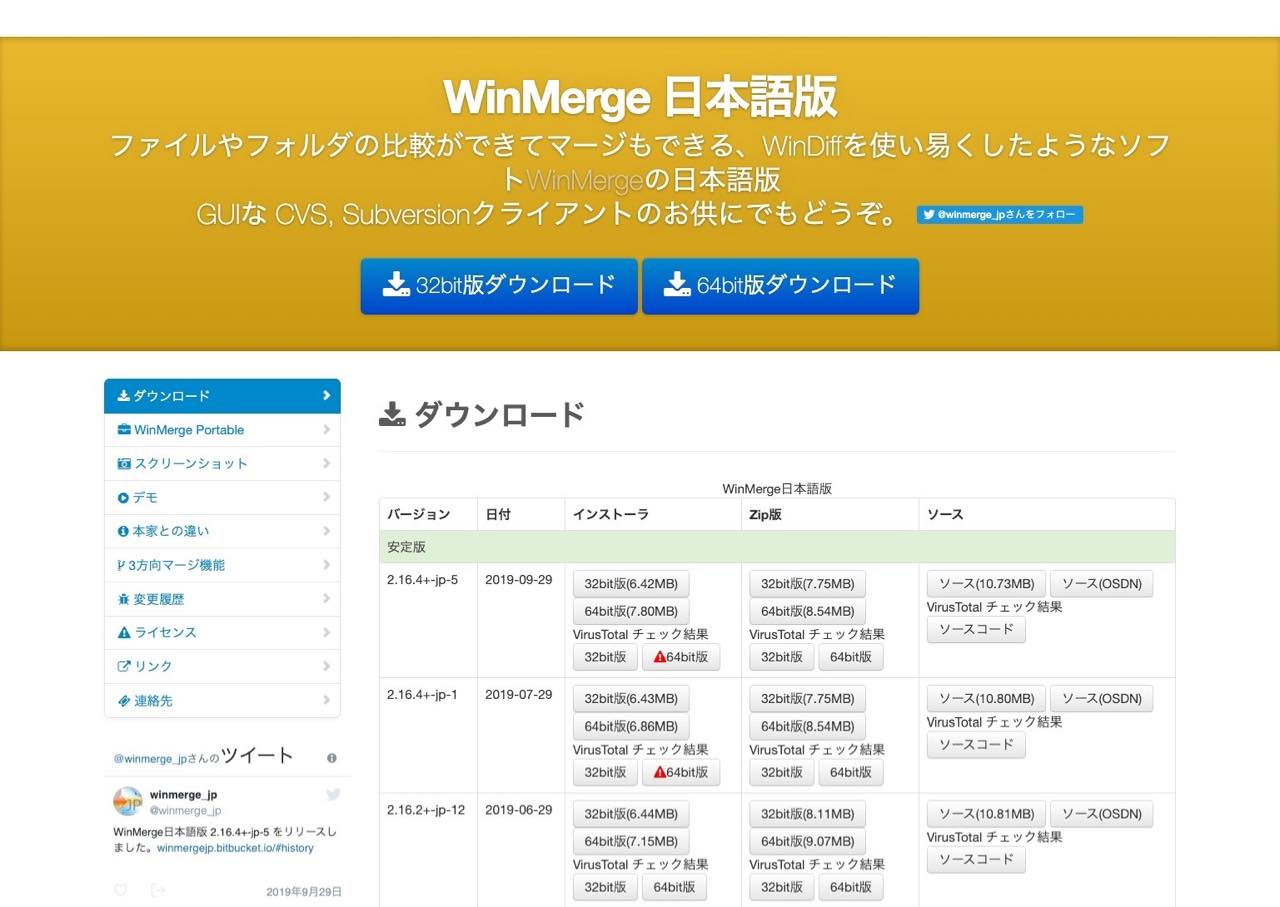The height and width of the screenshot is (907, 1280).
Task: Click the share icon under the tweet
Action: pyautogui.click(x=158, y=890)
